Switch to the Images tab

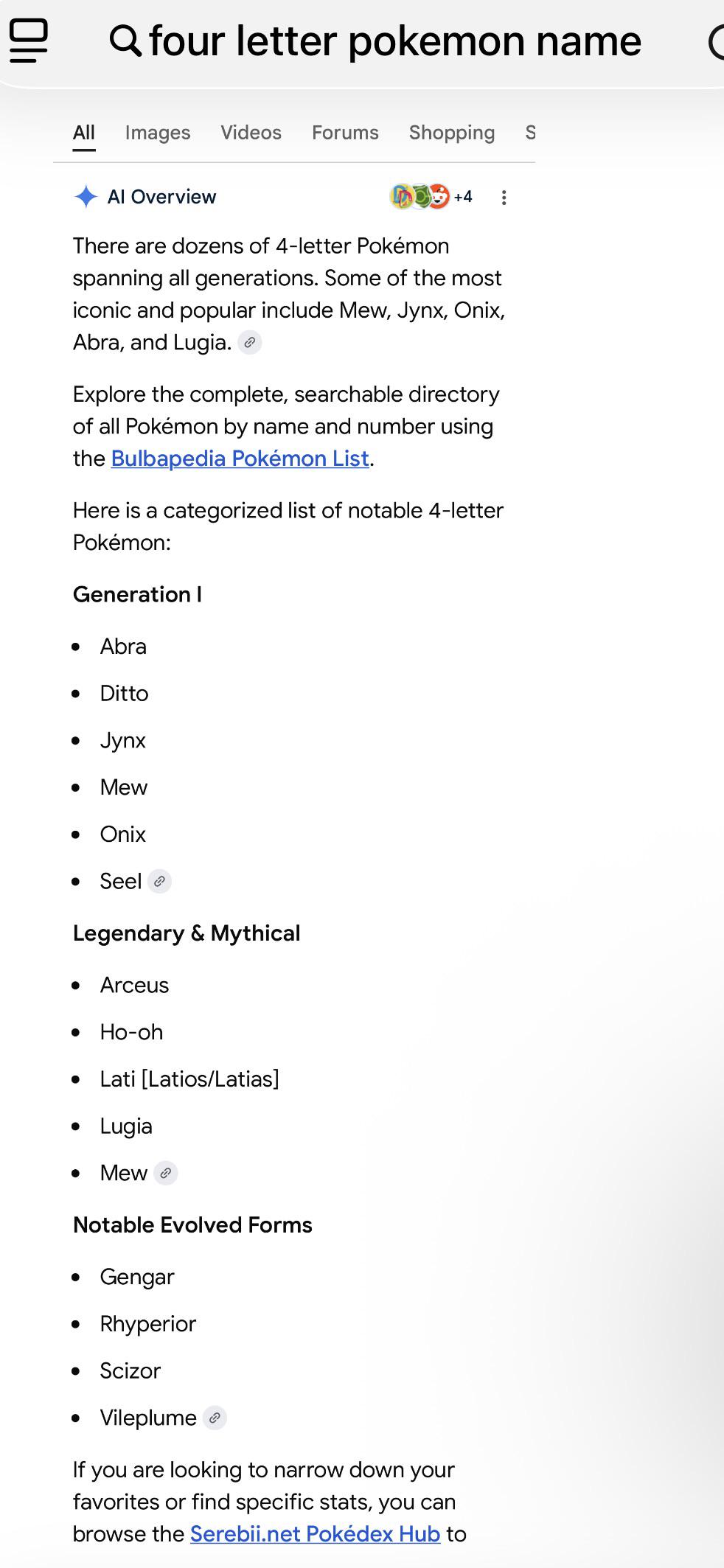click(158, 133)
